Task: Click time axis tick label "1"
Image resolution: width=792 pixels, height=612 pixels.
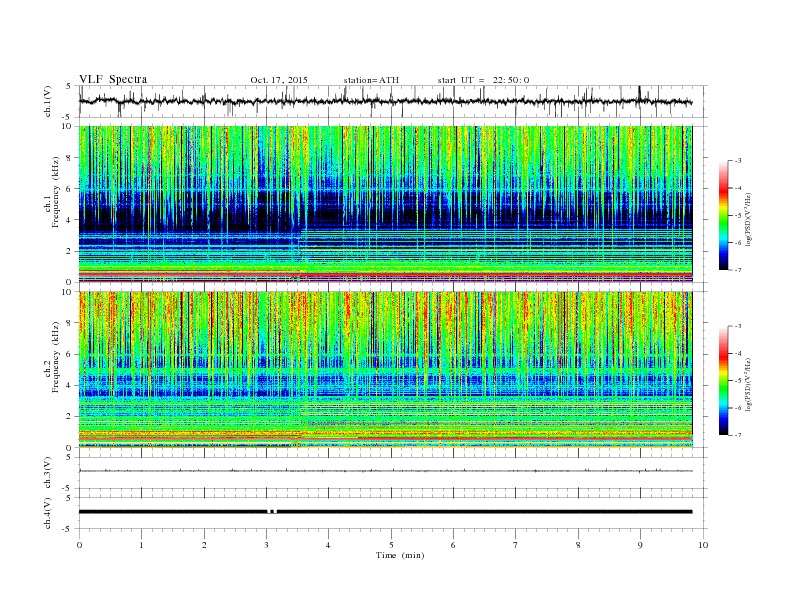Action: point(141,545)
